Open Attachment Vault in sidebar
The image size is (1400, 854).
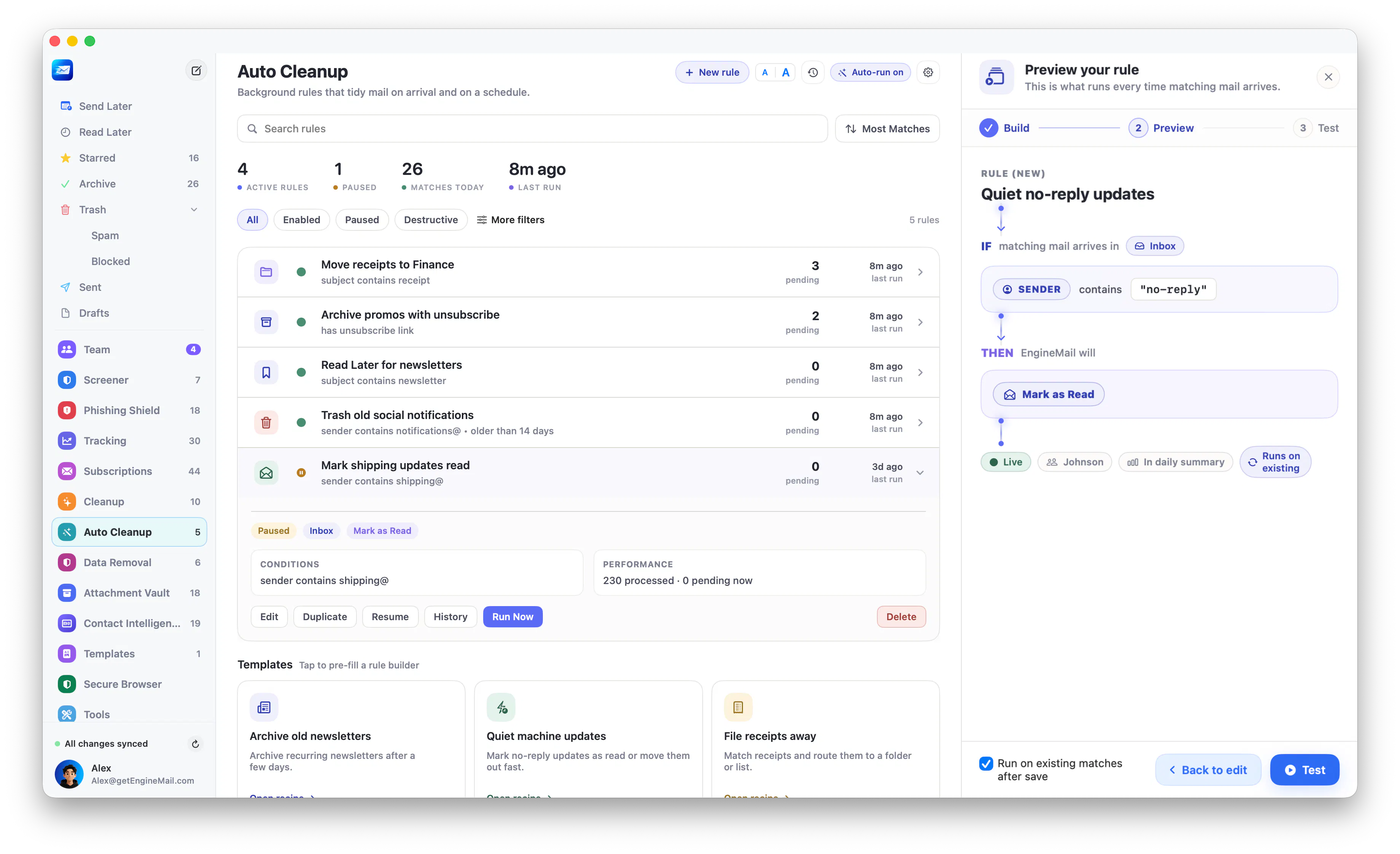tap(129, 594)
